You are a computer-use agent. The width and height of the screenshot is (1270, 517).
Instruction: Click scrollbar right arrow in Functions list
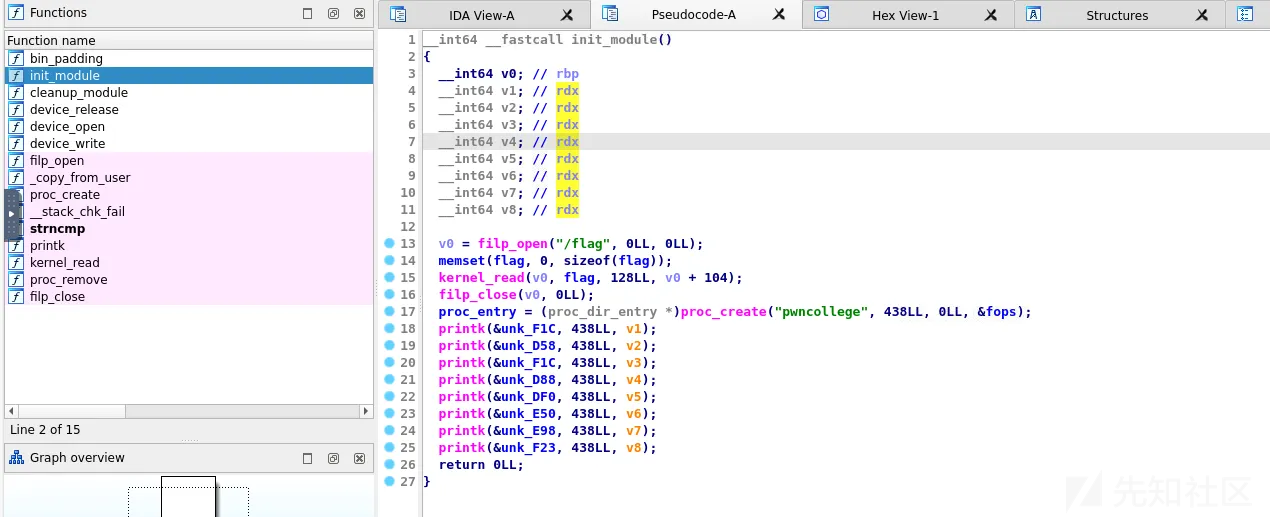365,411
